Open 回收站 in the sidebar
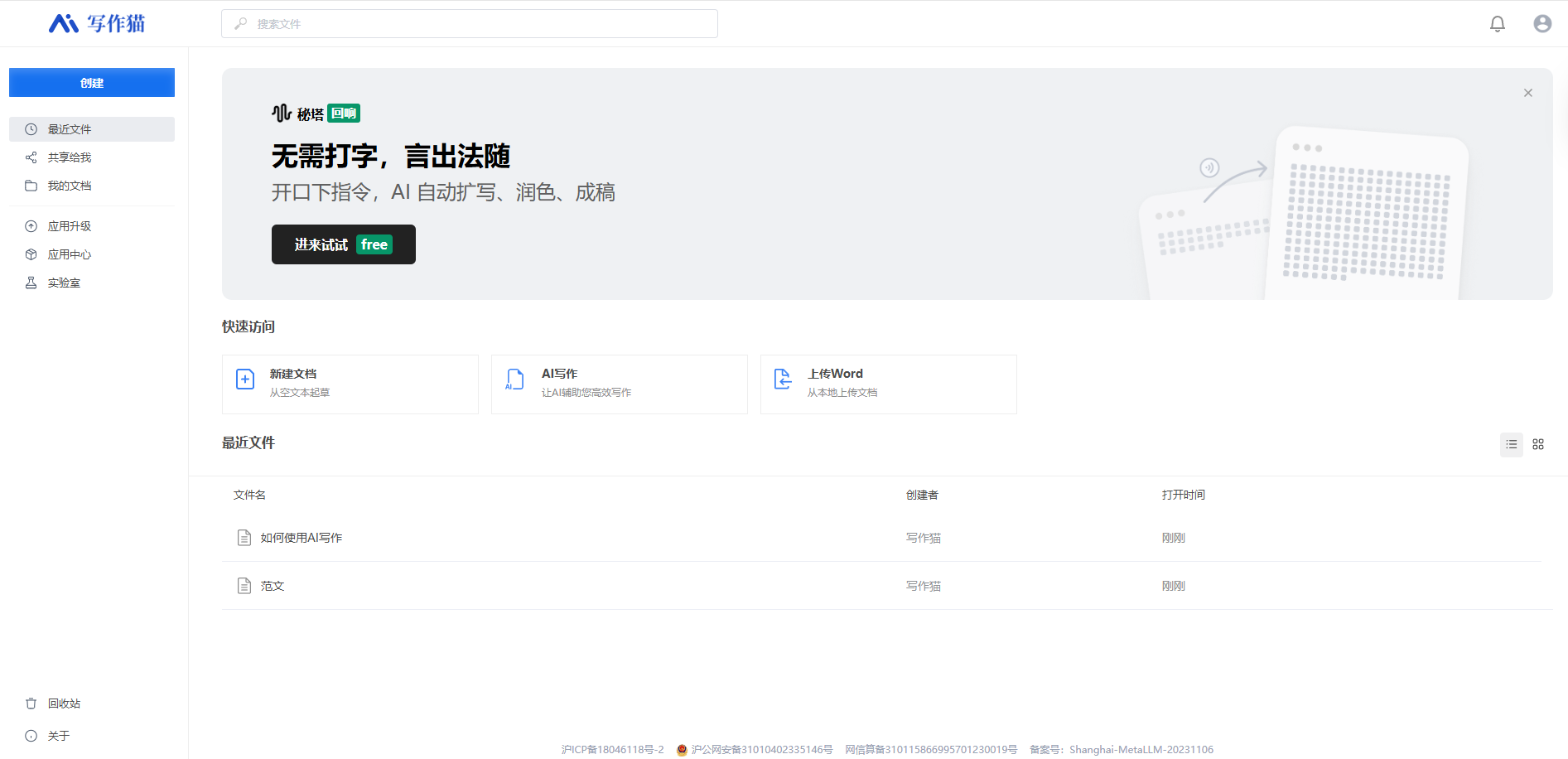This screenshot has height=759, width=1568. tap(92, 703)
